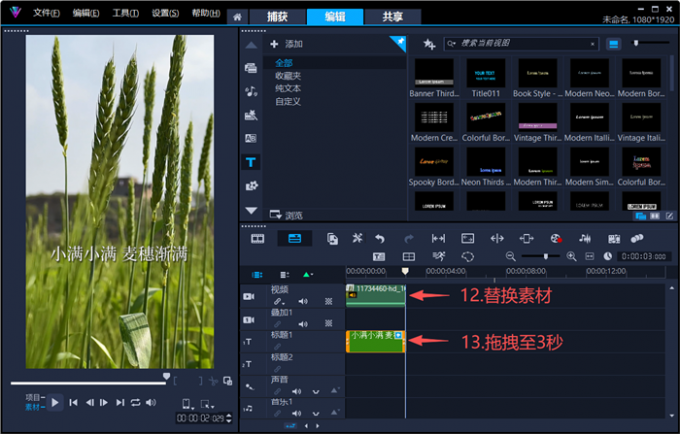Mute the 视频 track speaker

(303, 301)
